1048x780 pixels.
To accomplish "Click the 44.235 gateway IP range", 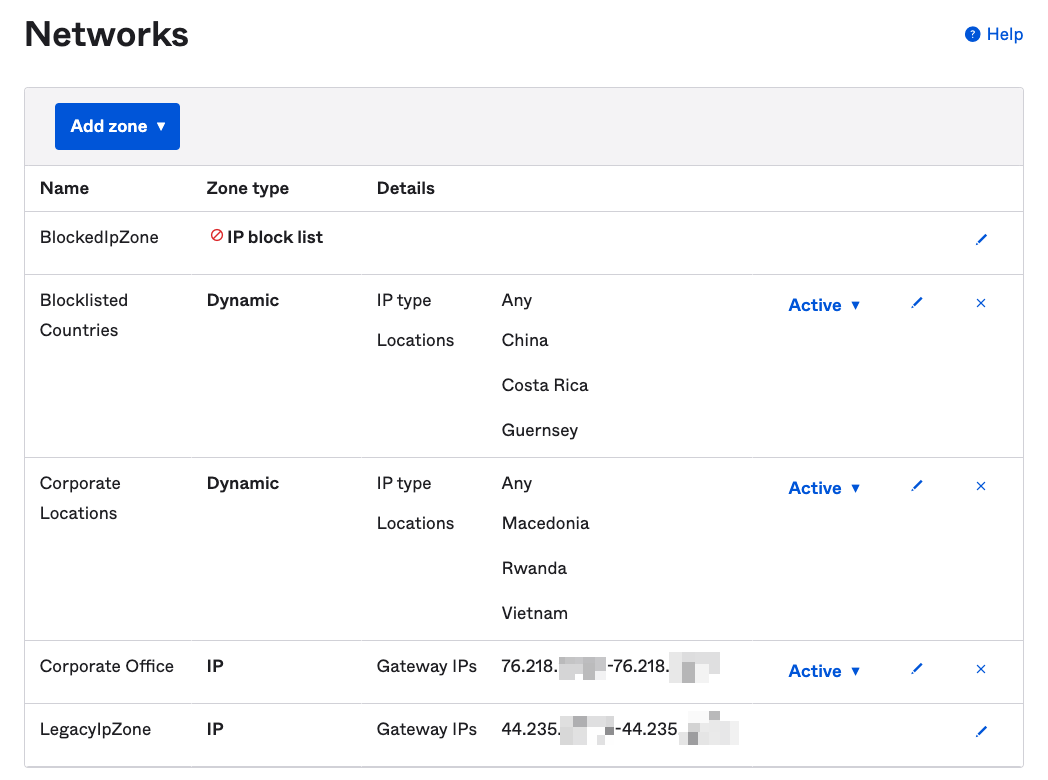I will (x=620, y=729).
